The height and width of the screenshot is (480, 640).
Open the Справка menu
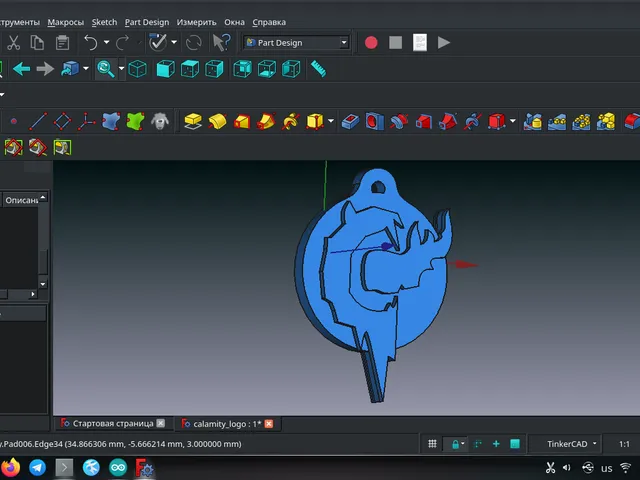[269, 22]
